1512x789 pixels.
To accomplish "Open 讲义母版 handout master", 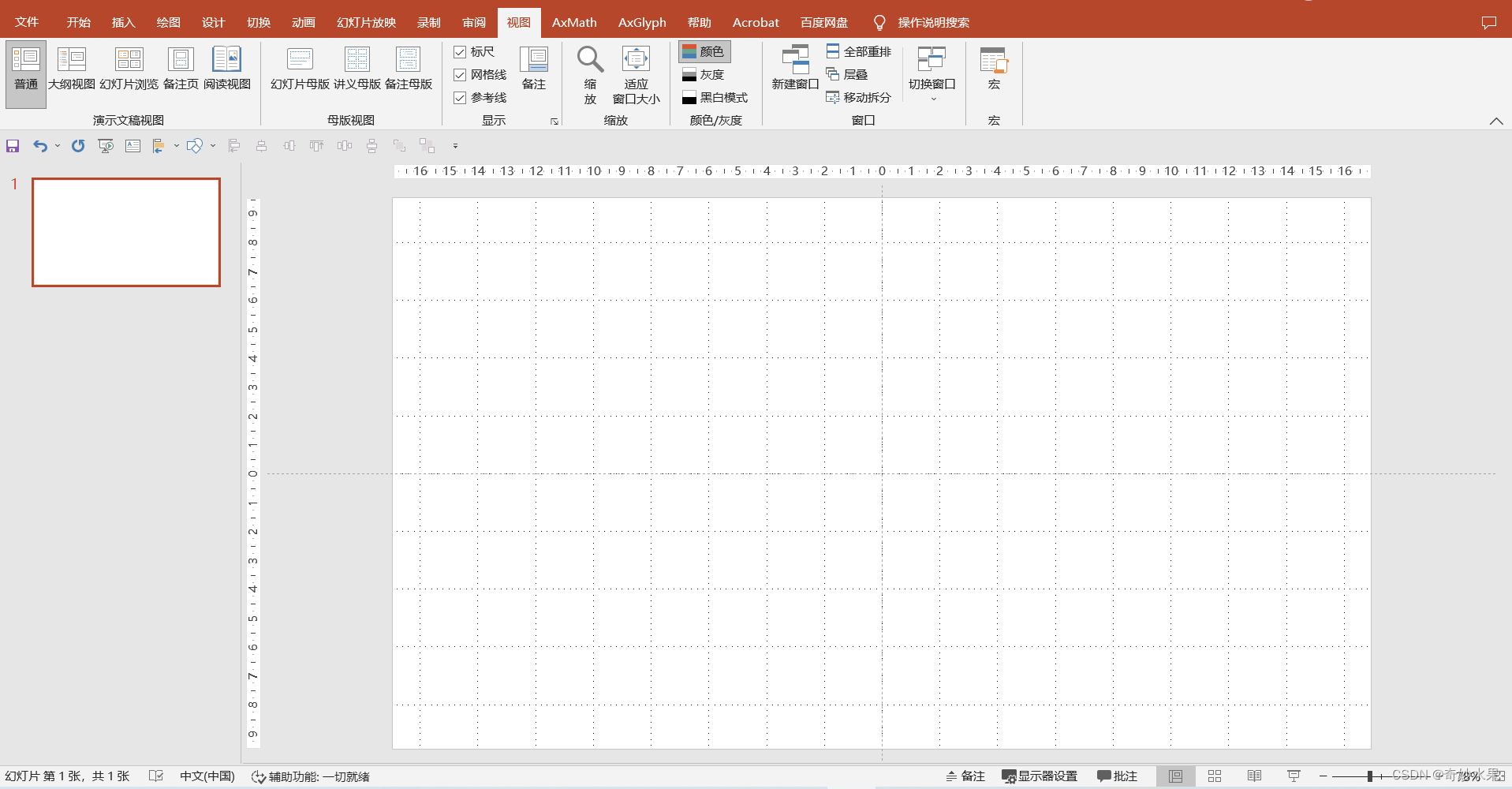I will pos(357,69).
